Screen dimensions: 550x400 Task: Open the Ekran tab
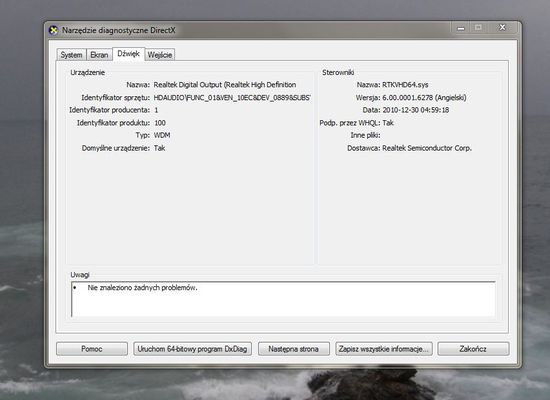point(99,55)
